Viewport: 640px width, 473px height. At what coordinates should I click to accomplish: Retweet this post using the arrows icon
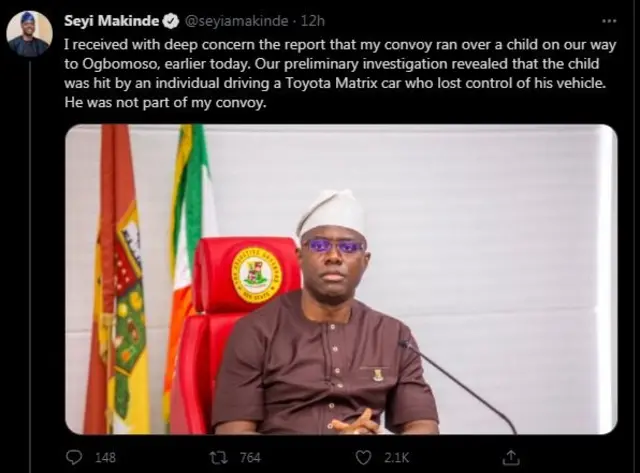pos(218,457)
